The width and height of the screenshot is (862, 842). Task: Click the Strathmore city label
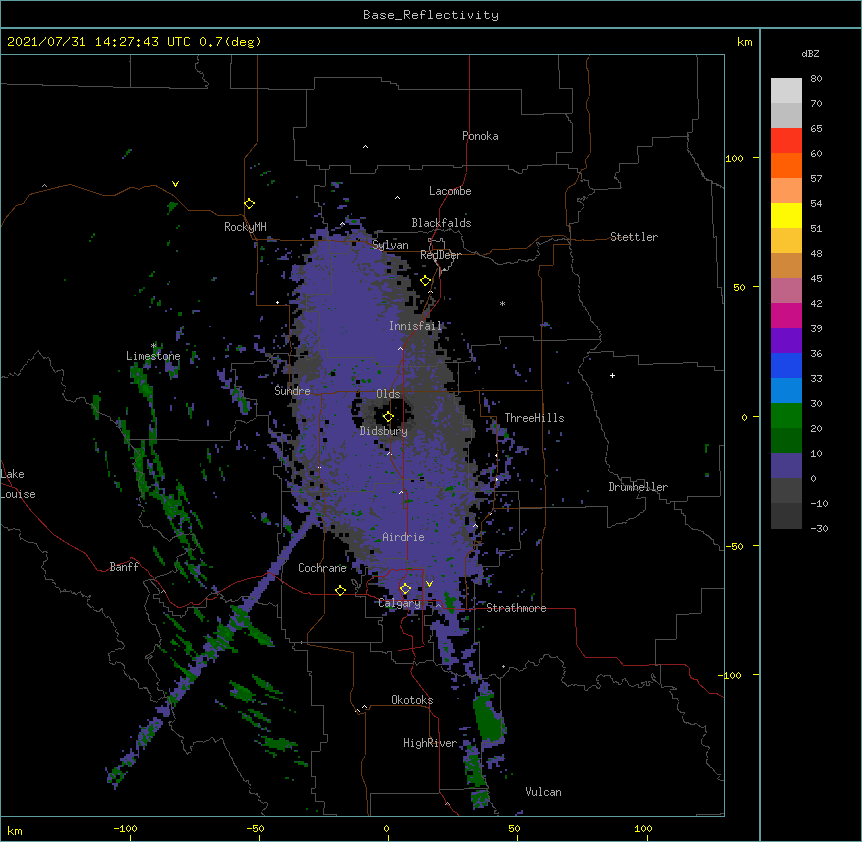point(516,608)
